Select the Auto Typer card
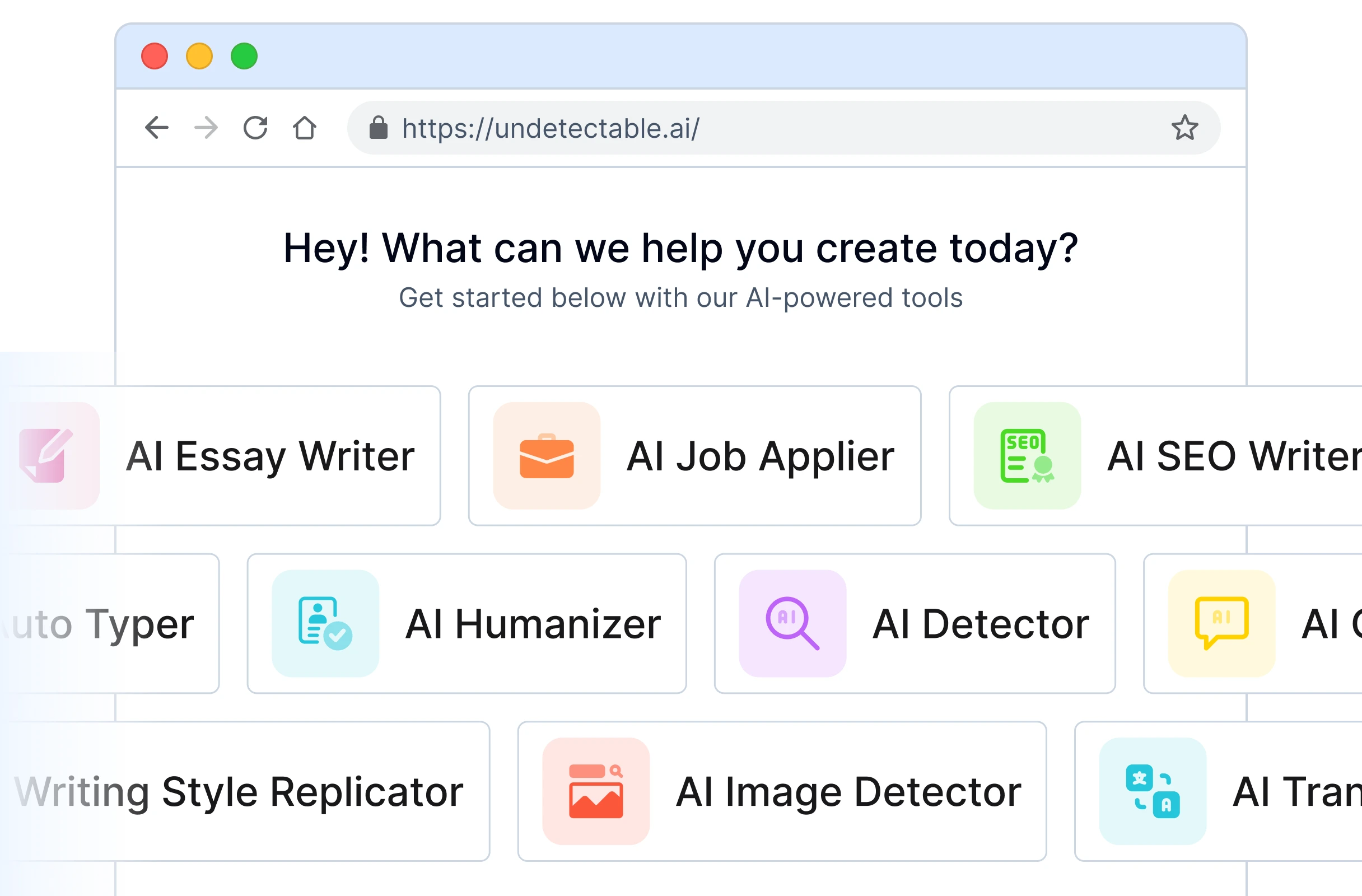 click(x=114, y=624)
